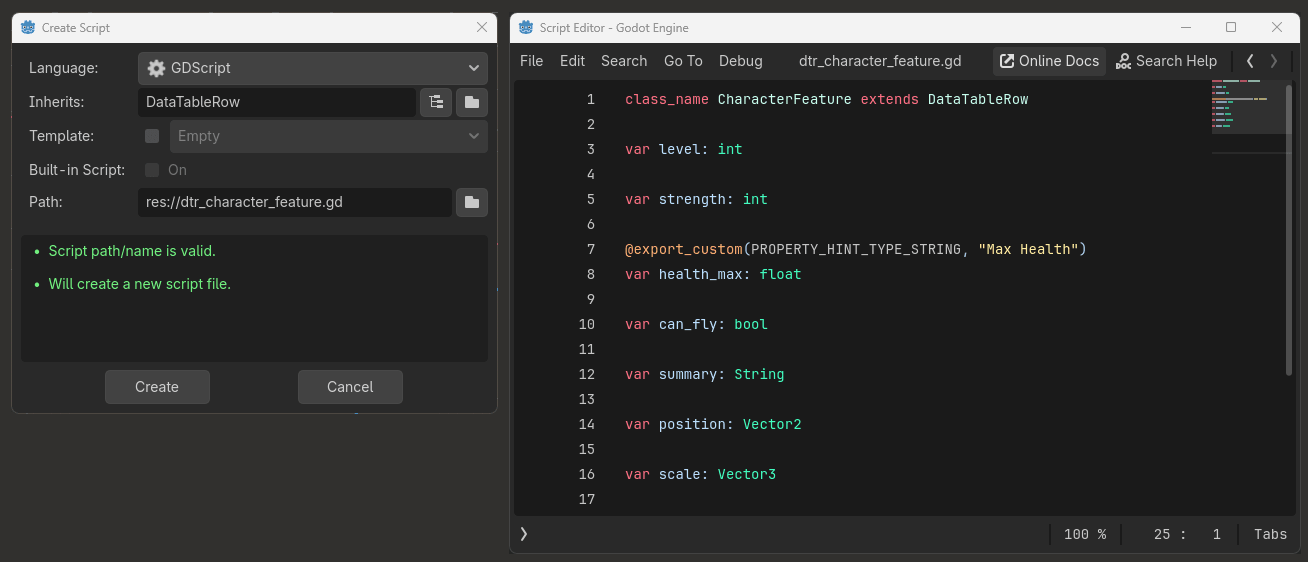Browse folder icon next to the Inherits field
This screenshot has height=562, width=1308.
(x=472, y=102)
